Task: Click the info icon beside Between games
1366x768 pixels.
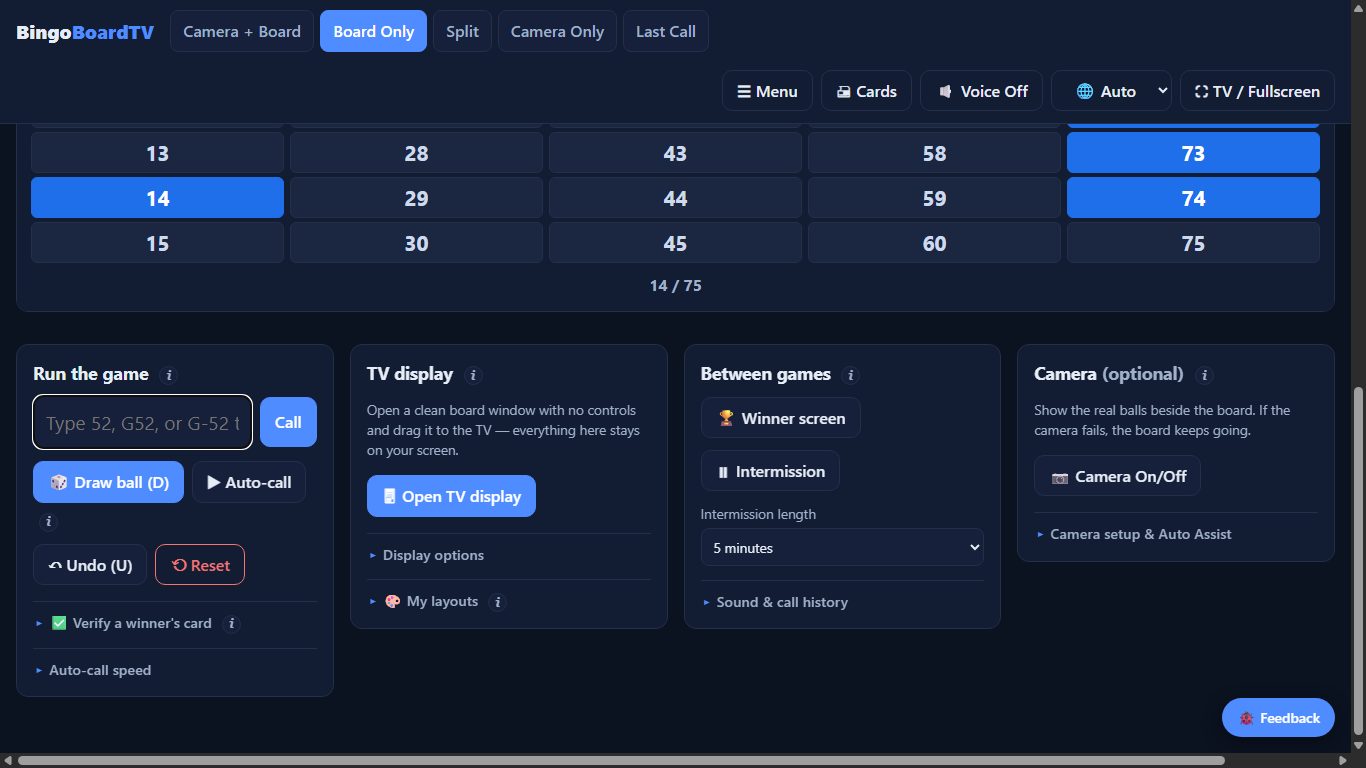Action: click(x=851, y=375)
